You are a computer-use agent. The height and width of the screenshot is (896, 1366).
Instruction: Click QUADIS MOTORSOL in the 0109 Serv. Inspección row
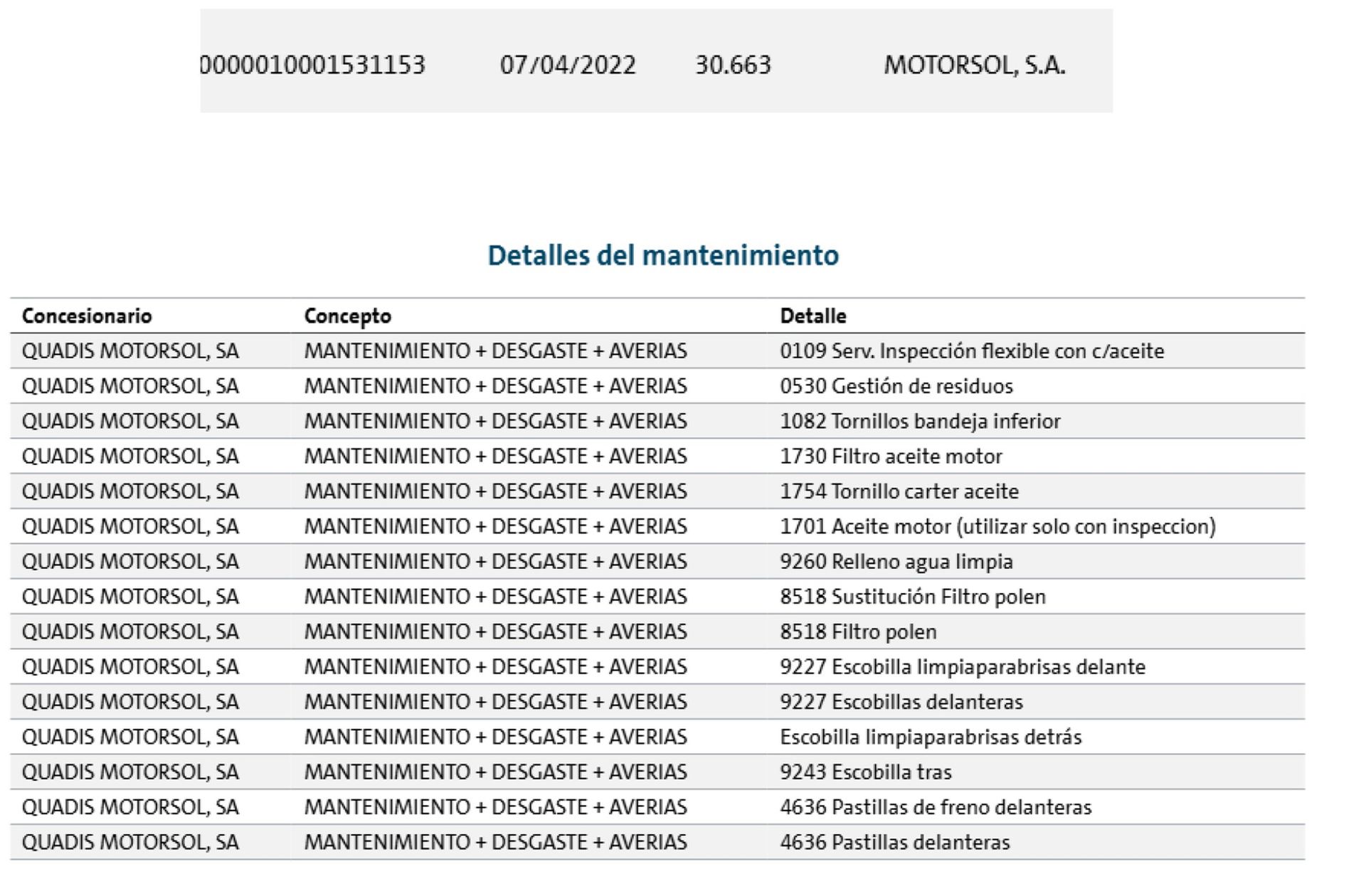(130, 351)
